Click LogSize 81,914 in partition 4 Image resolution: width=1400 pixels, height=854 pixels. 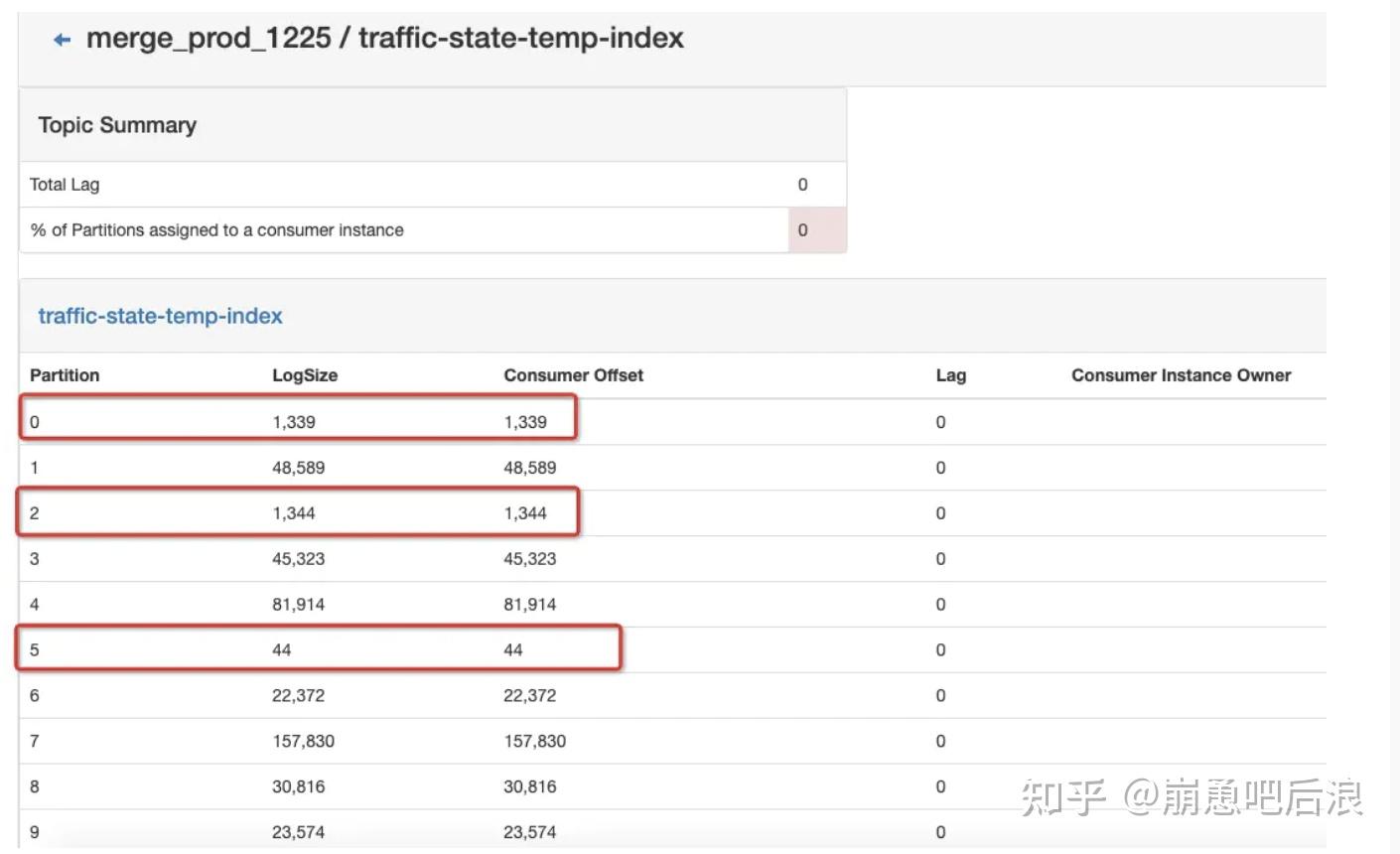coord(298,605)
